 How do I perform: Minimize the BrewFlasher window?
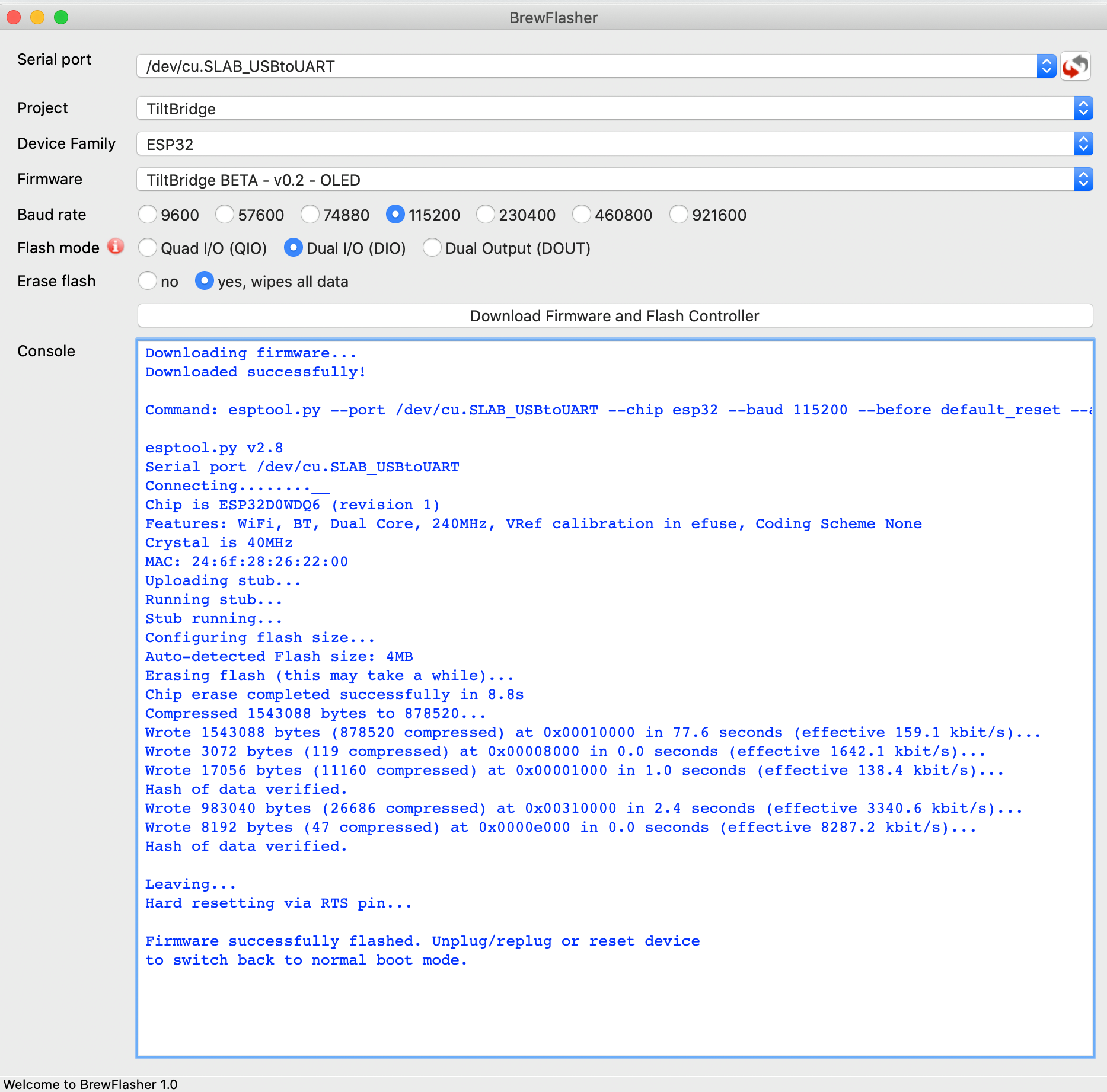coord(37,17)
